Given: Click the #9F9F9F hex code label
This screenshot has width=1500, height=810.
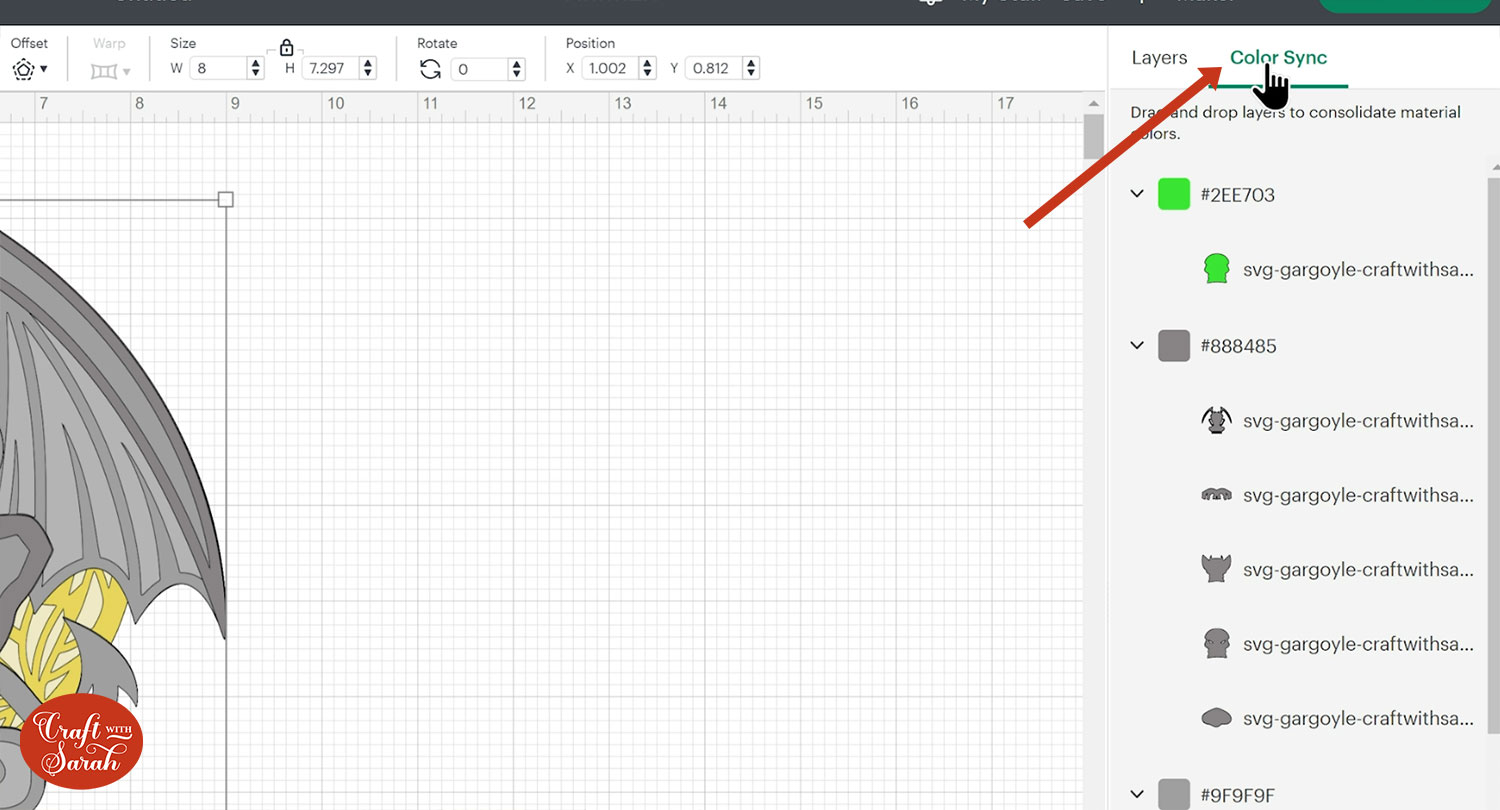Looking at the screenshot, I should (x=1238, y=796).
